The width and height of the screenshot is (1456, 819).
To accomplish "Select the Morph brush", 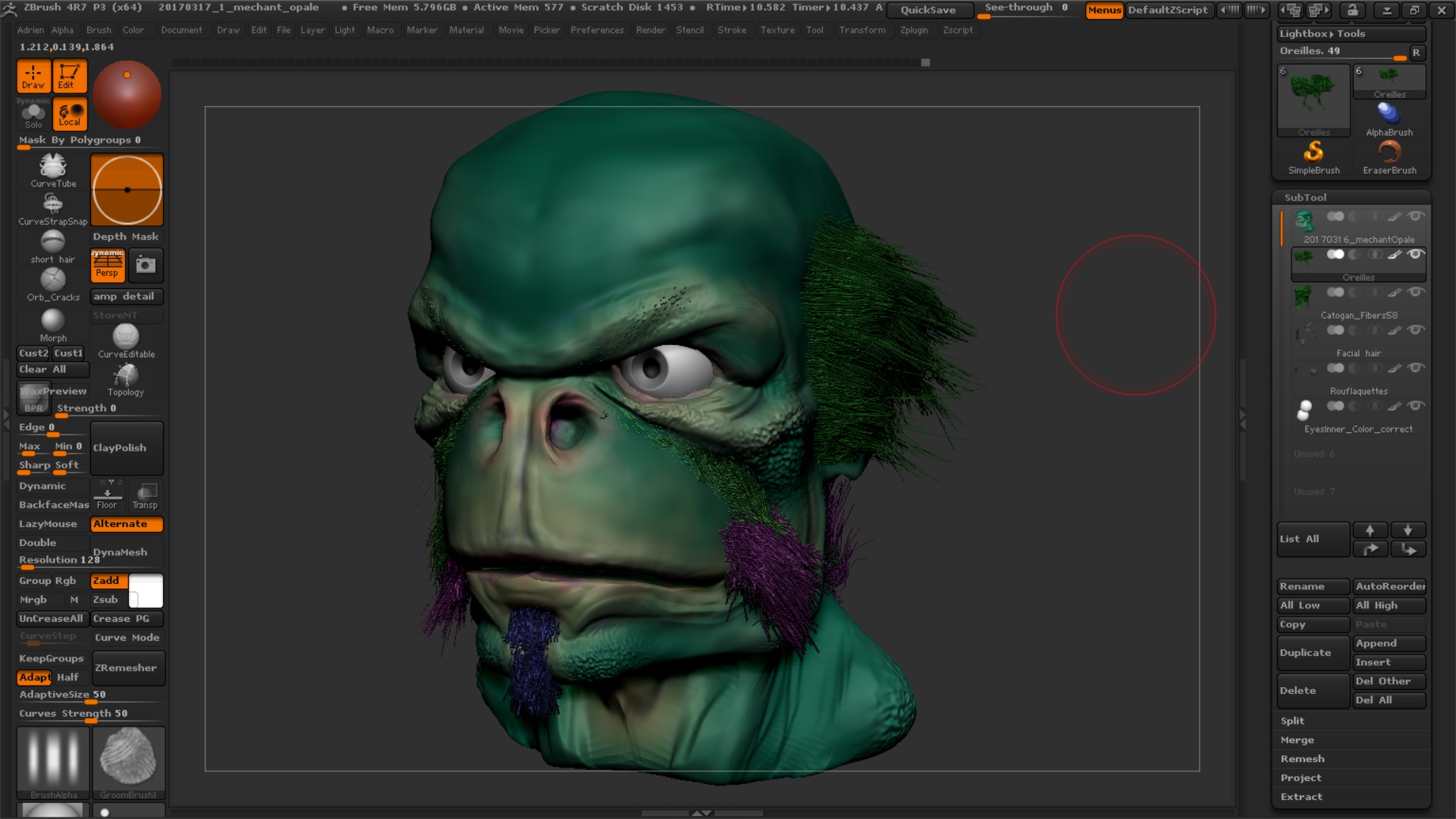I will click(53, 325).
